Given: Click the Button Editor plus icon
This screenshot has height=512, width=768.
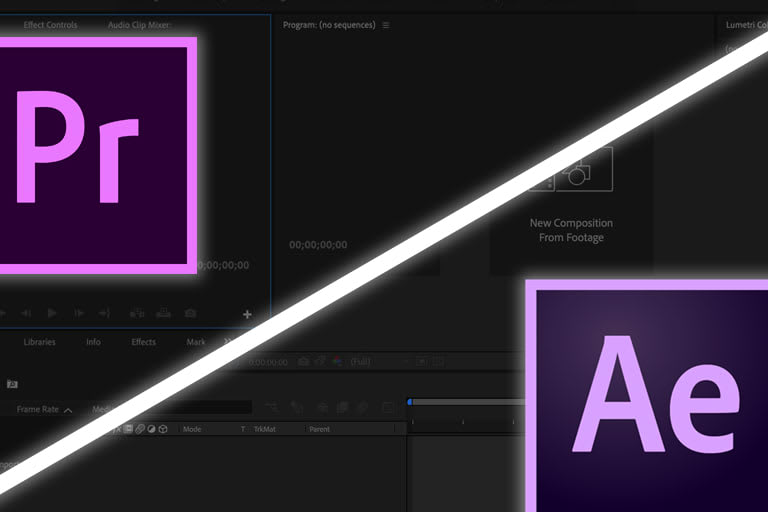Looking at the screenshot, I should (247, 314).
